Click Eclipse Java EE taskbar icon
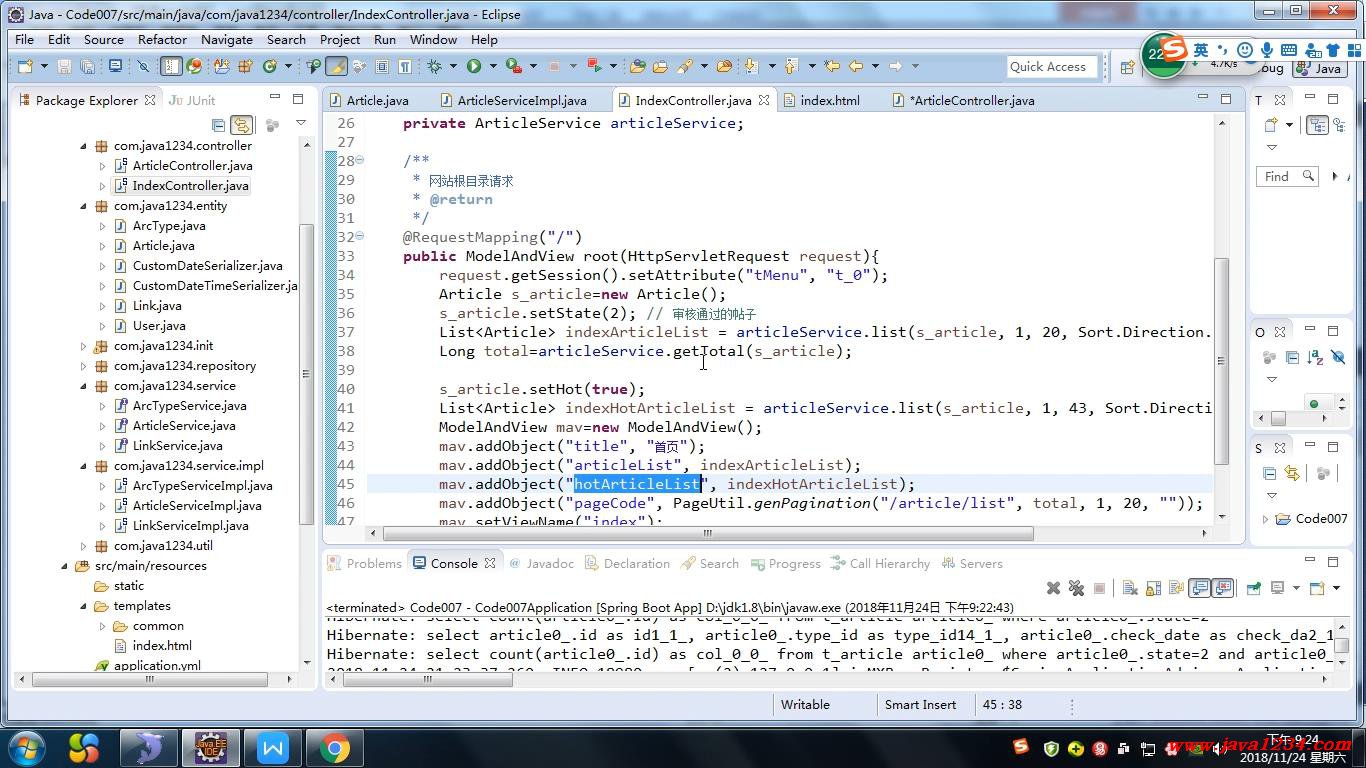The height and width of the screenshot is (768, 1366). click(210, 748)
